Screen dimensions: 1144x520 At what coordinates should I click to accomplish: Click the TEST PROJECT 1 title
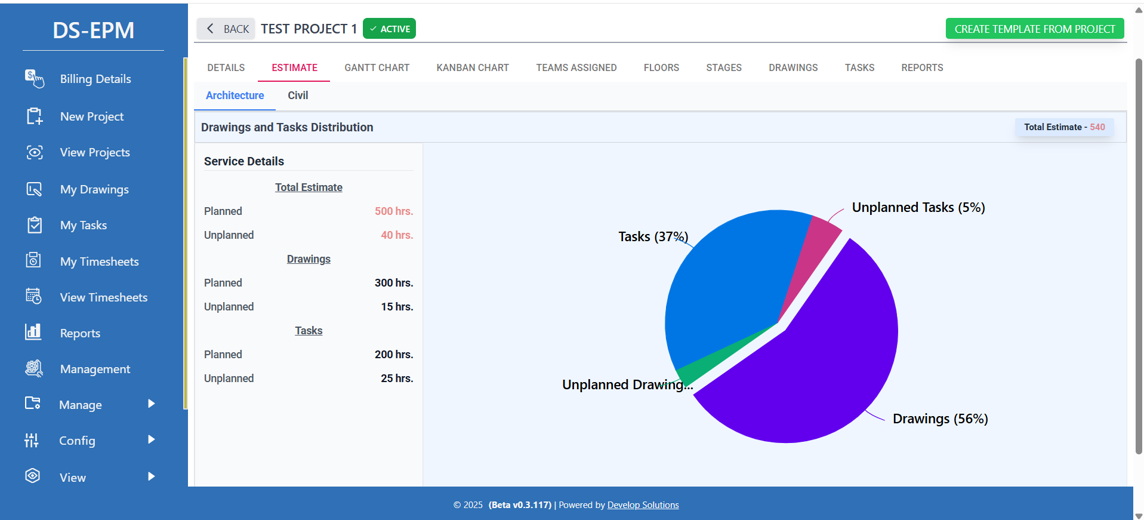coord(309,28)
